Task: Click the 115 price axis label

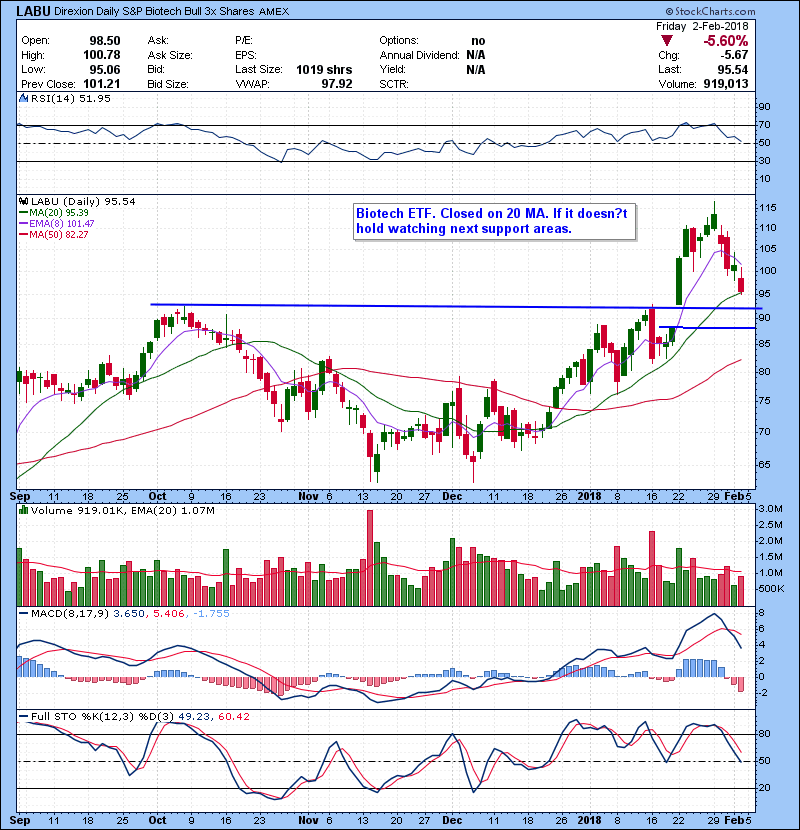Action: 767,208
